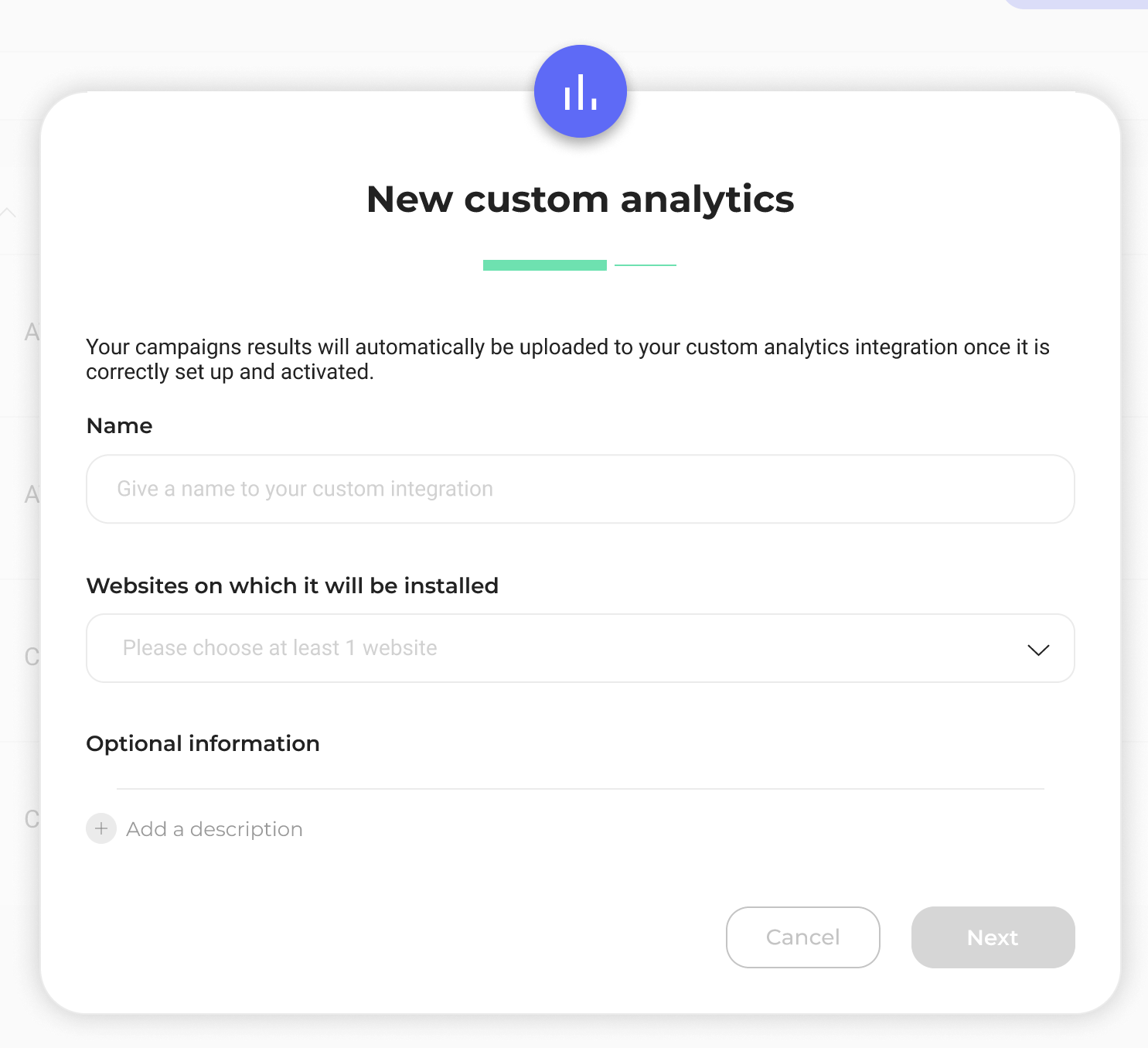The width and height of the screenshot is (1148, 1048).
Task: Open the 'Please choose at least 1 website' dropdown
Action: (580, 648)
